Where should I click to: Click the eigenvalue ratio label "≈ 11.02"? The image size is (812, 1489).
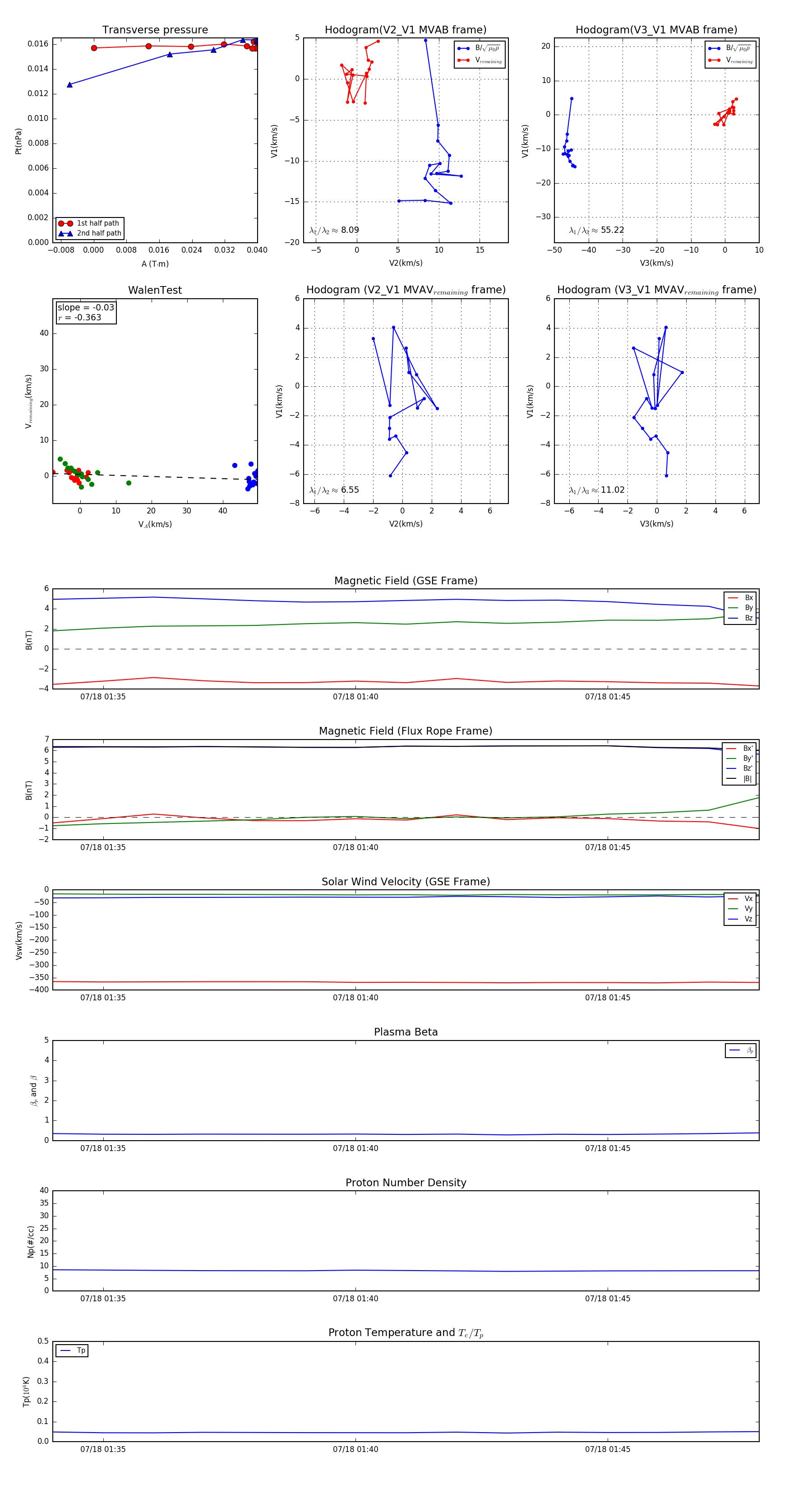[x=596, y=490]
